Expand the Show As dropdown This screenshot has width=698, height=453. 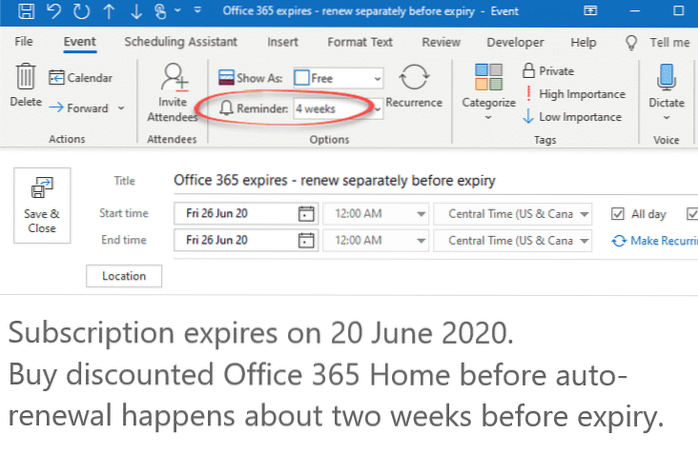coord(376,78)
